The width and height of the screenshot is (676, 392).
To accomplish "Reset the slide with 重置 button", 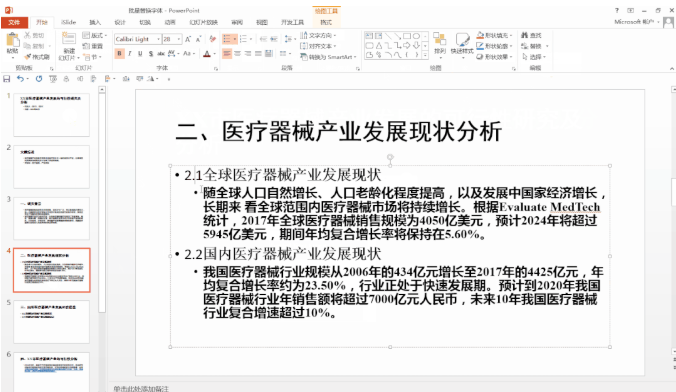I will 93,46.
